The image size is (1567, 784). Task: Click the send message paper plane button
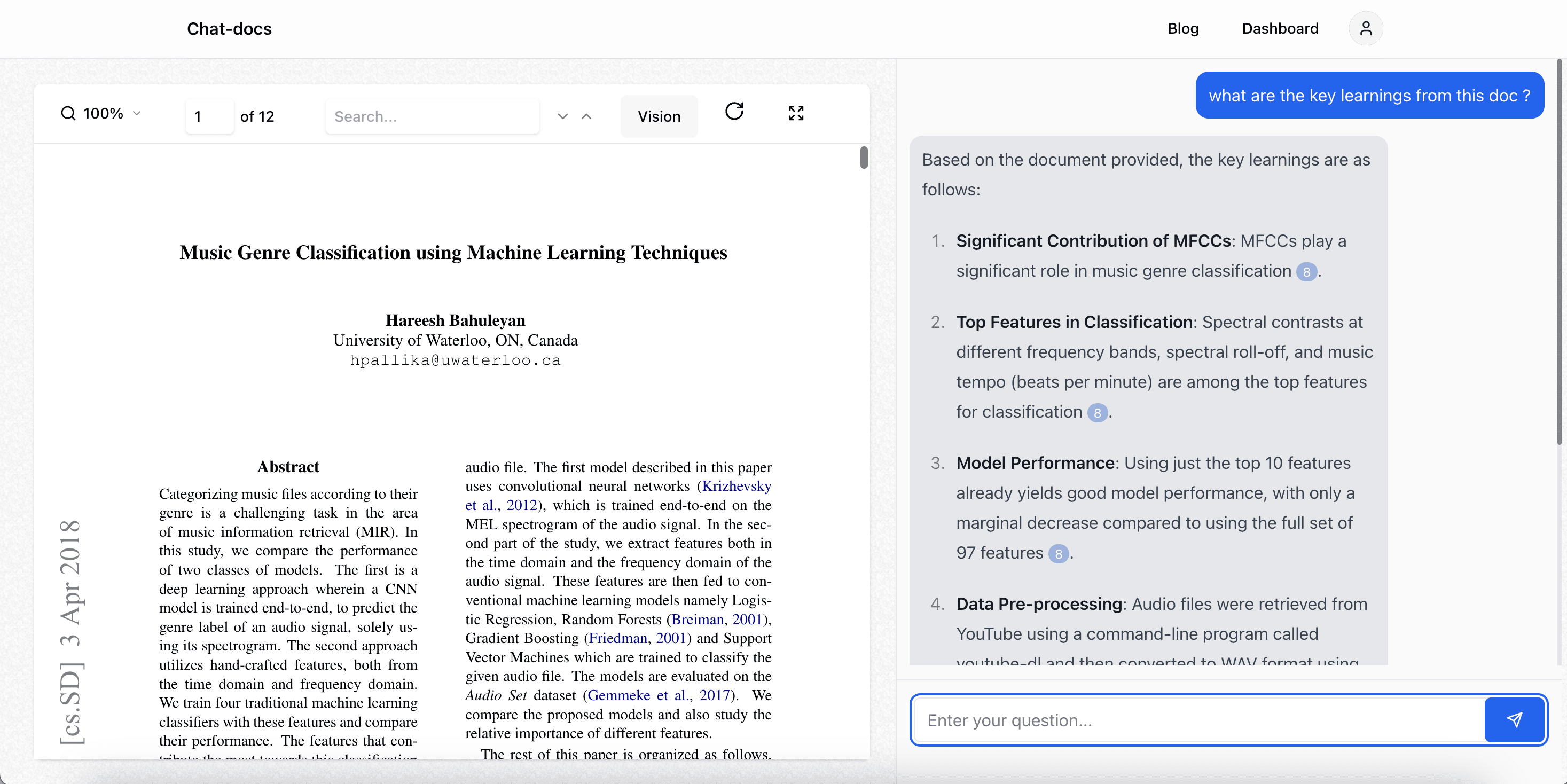tap(1514, 719)
